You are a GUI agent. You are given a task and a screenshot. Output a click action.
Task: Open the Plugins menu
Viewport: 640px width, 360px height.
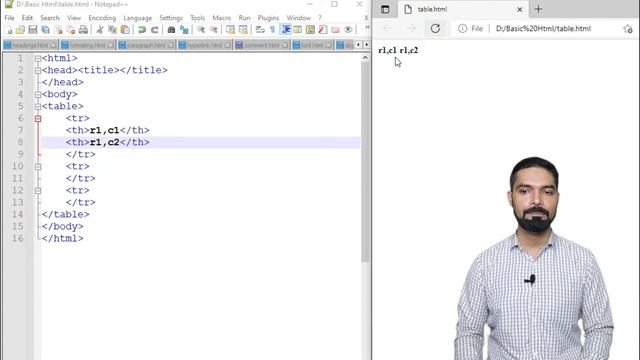coord(268,18)
